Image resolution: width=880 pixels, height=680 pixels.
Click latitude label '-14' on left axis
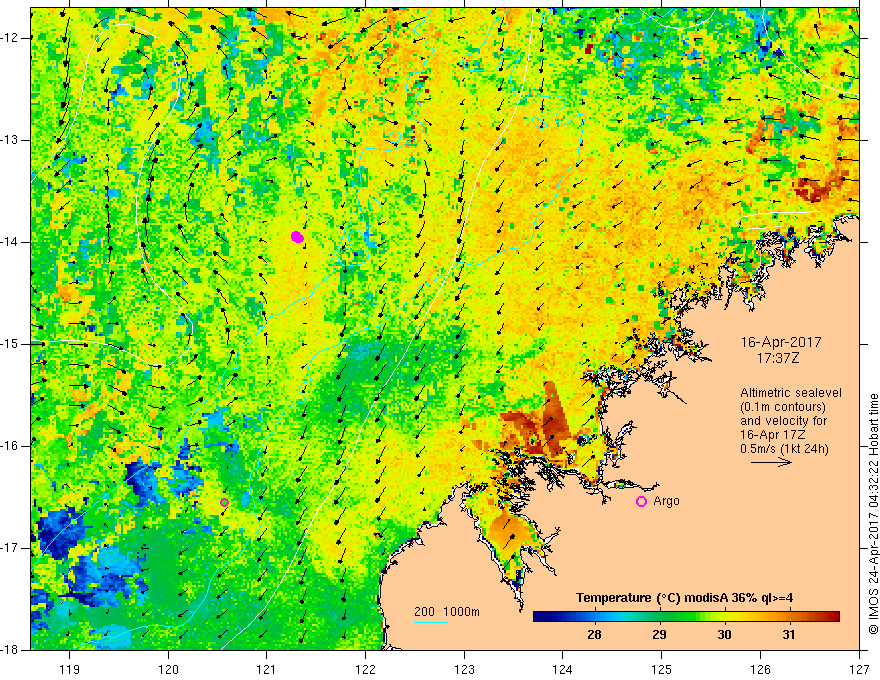pos(10,242)
